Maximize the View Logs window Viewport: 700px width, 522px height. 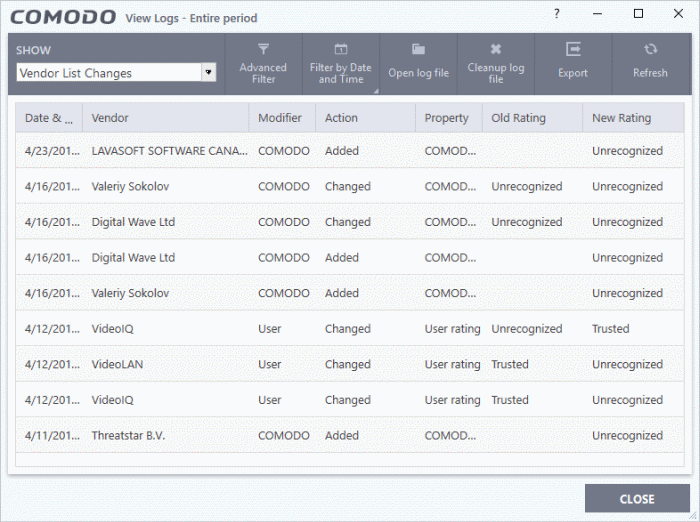(x=639, y=14)
